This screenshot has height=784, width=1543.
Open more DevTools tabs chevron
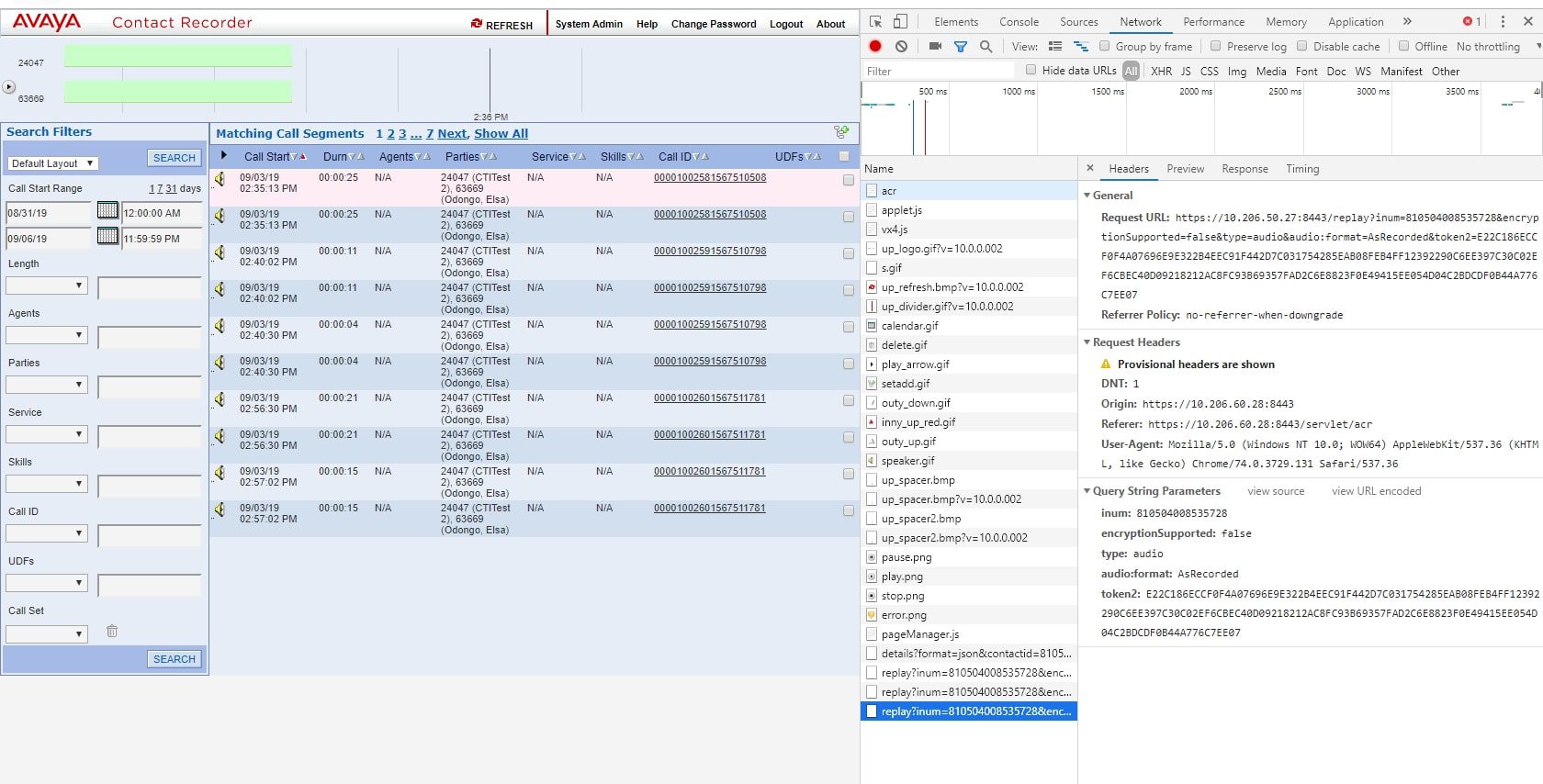tap(1407, 21)
